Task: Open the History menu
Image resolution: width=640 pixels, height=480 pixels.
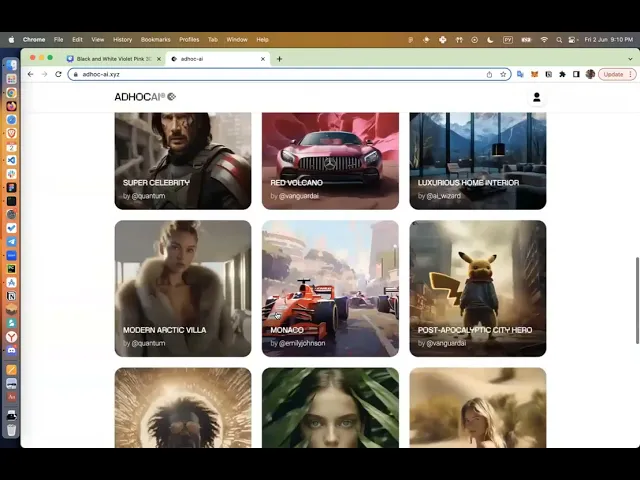Action: pyautogui.click(x=122, y=40)
